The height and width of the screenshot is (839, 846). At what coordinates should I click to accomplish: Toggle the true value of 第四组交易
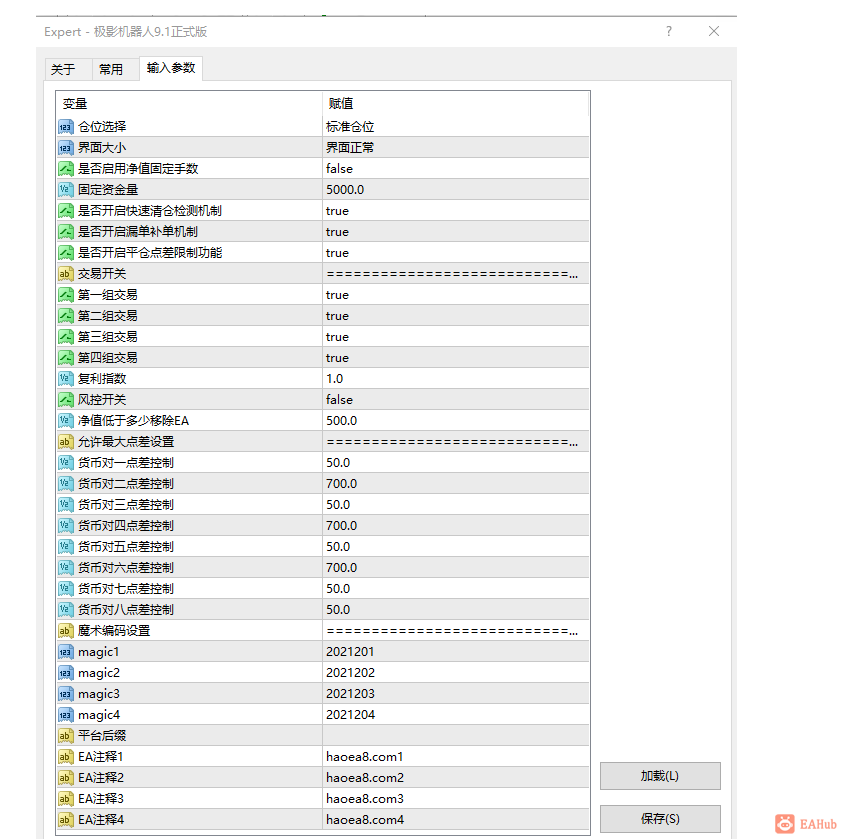tap(456, 358)
